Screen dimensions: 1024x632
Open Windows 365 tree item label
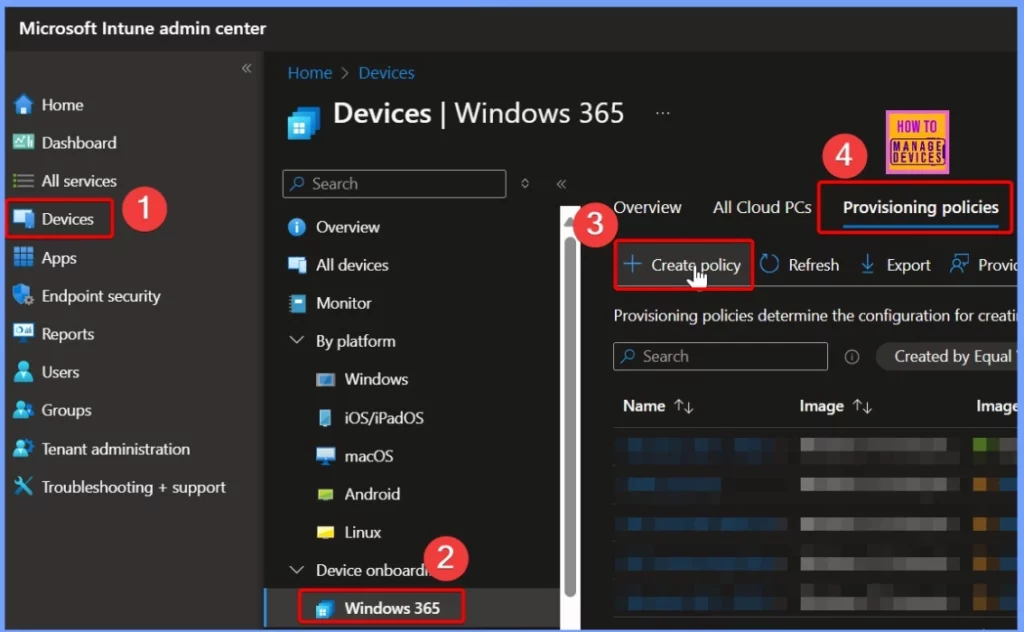click(x=392, y=608)
